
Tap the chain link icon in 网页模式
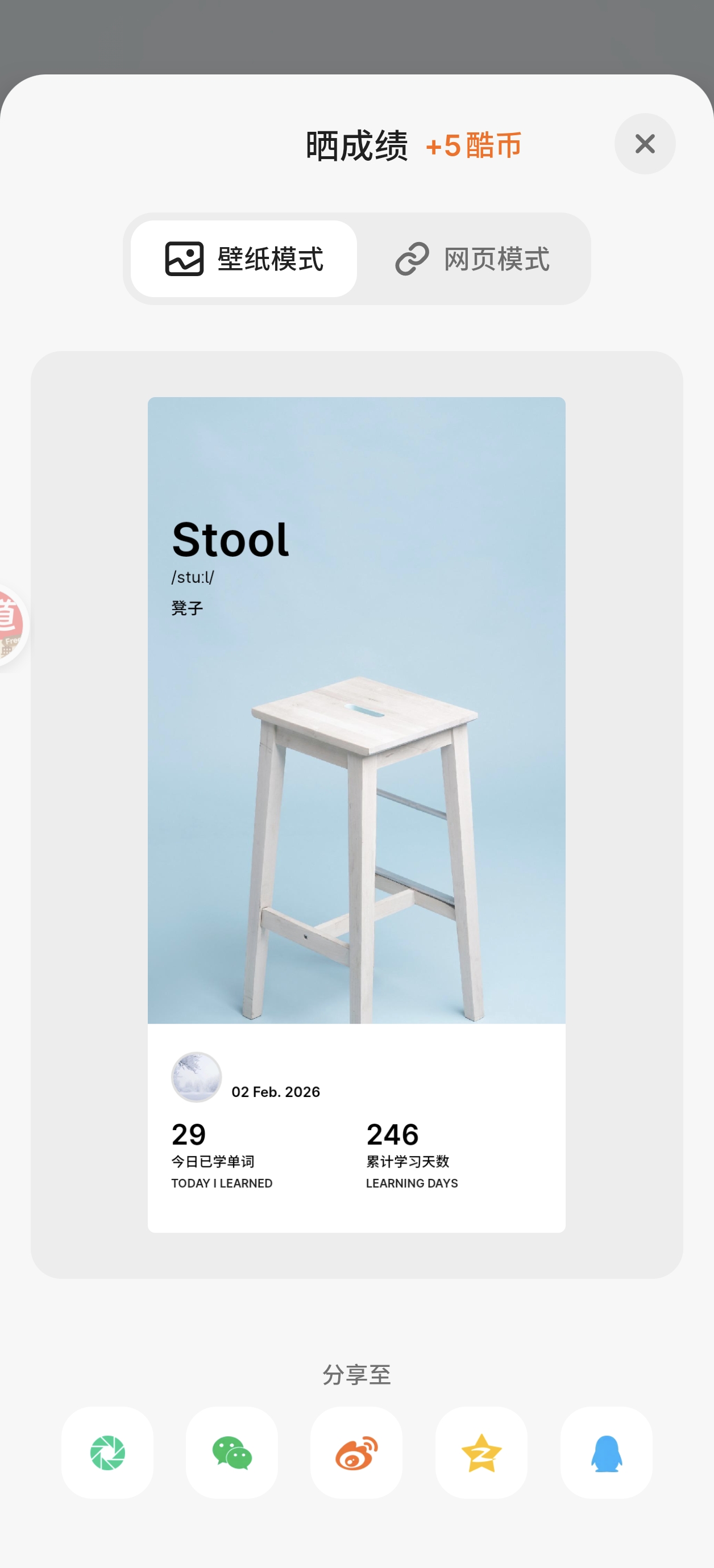point(413,258)
